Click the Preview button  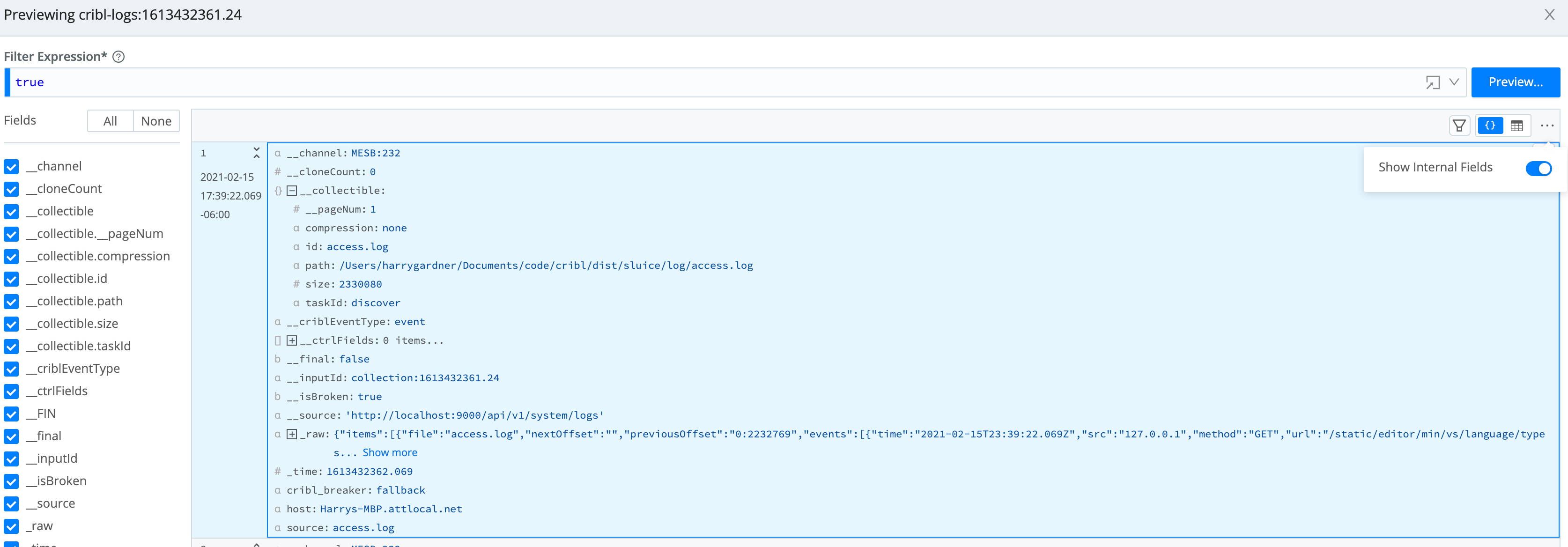click(x=1516, y=82)
